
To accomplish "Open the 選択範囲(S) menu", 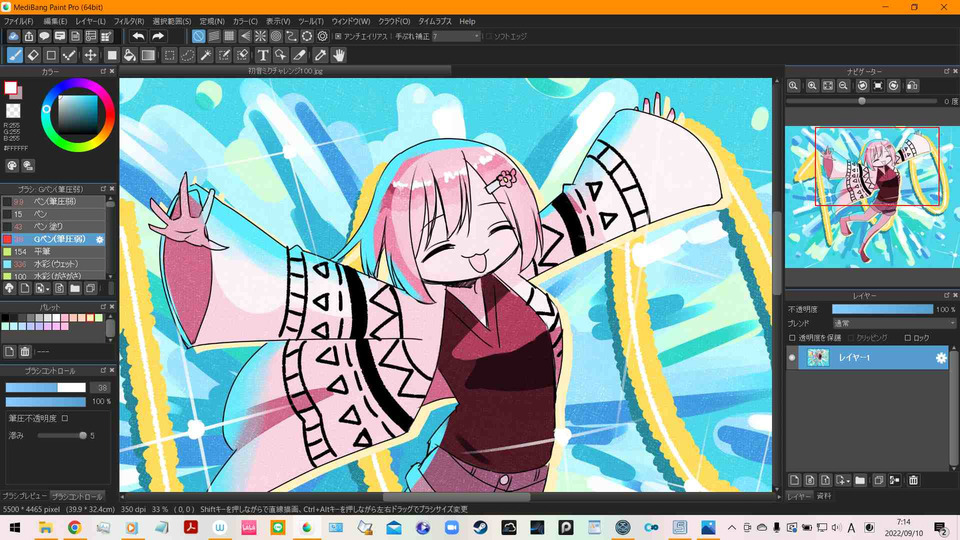I will [172, 21].
